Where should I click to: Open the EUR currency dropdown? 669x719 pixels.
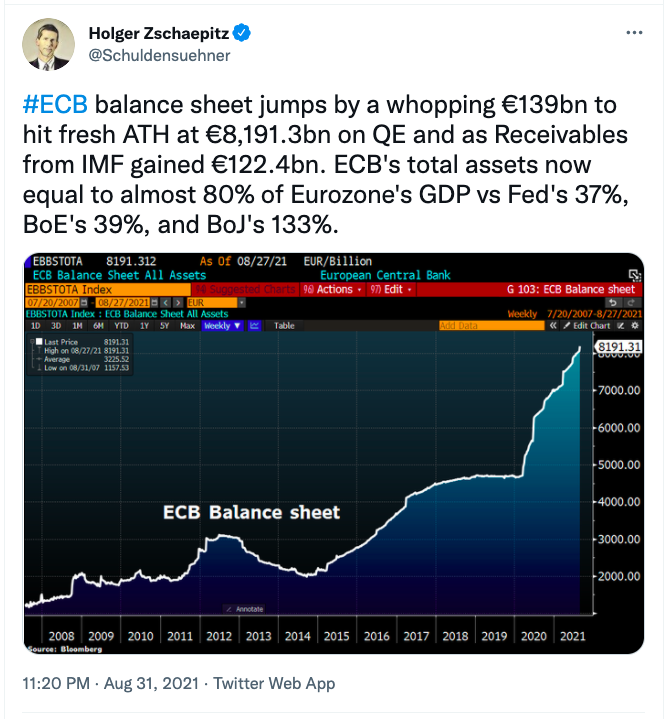tap(208, 301)
